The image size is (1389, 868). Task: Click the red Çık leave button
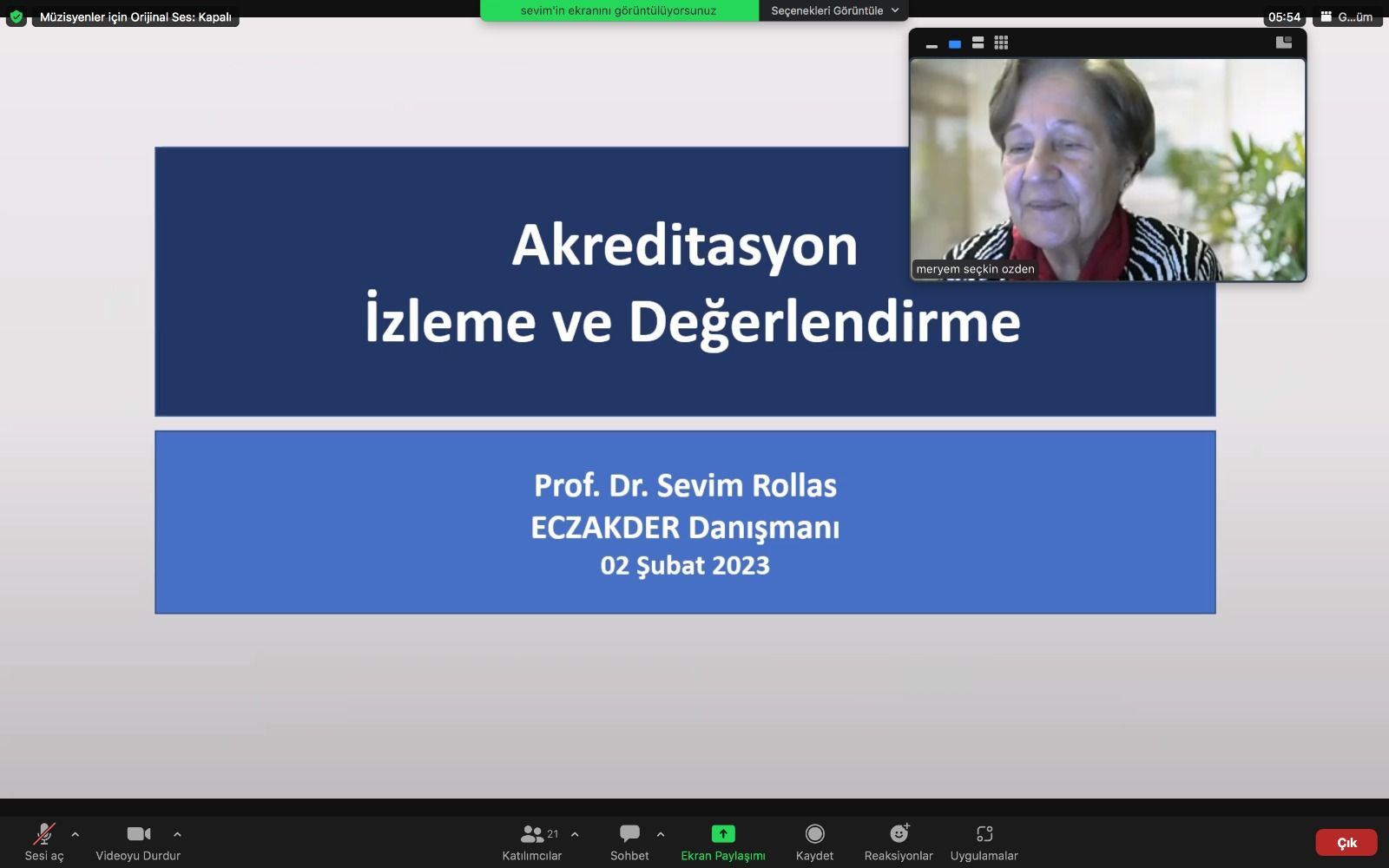(1346, 843)
